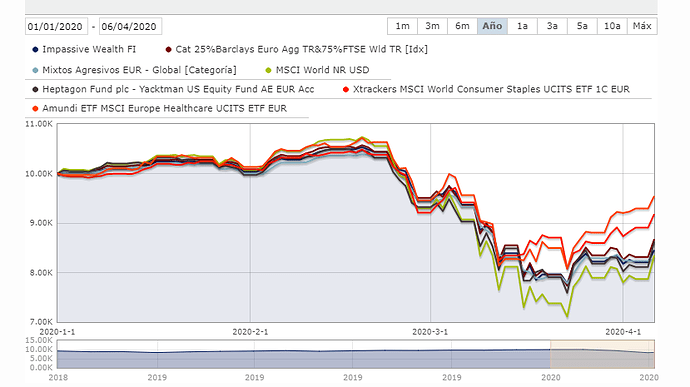The width and height of the screenshot is (690, 387).
Task: Toggle Mixtos Agresivos EUR - Global category series
Action: tap(134, 70)
